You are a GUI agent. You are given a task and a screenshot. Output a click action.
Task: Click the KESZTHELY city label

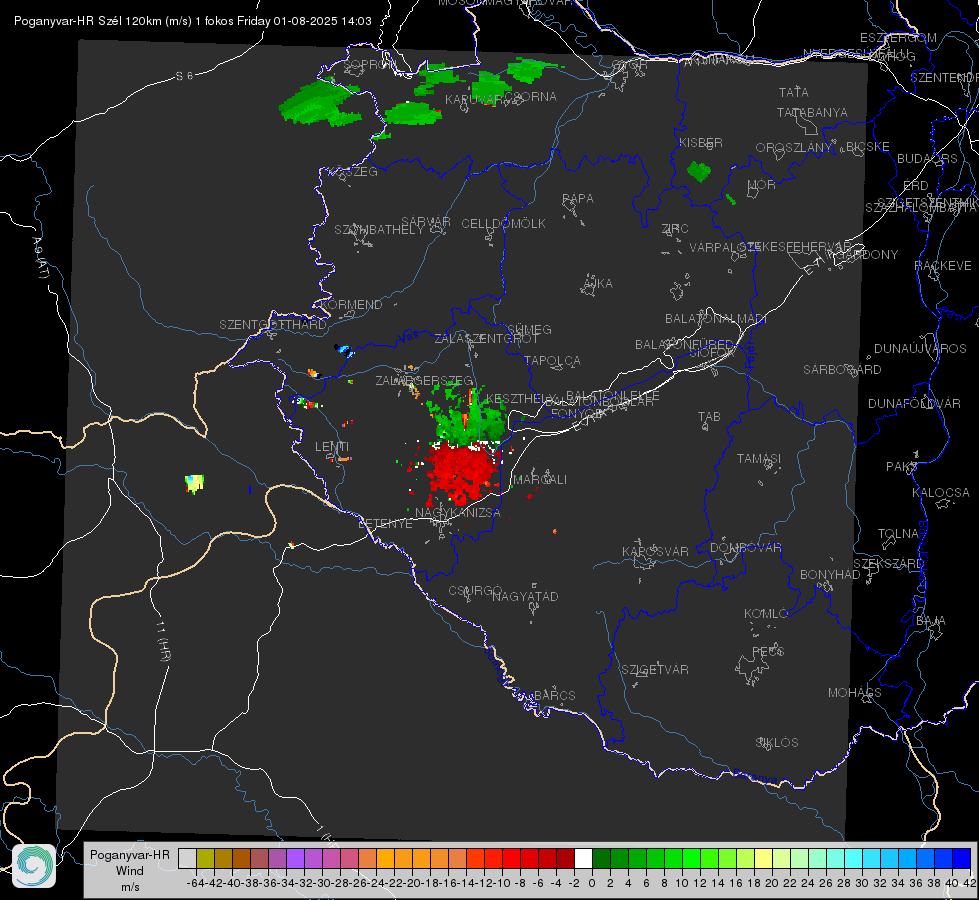click(x=521, y=398)
